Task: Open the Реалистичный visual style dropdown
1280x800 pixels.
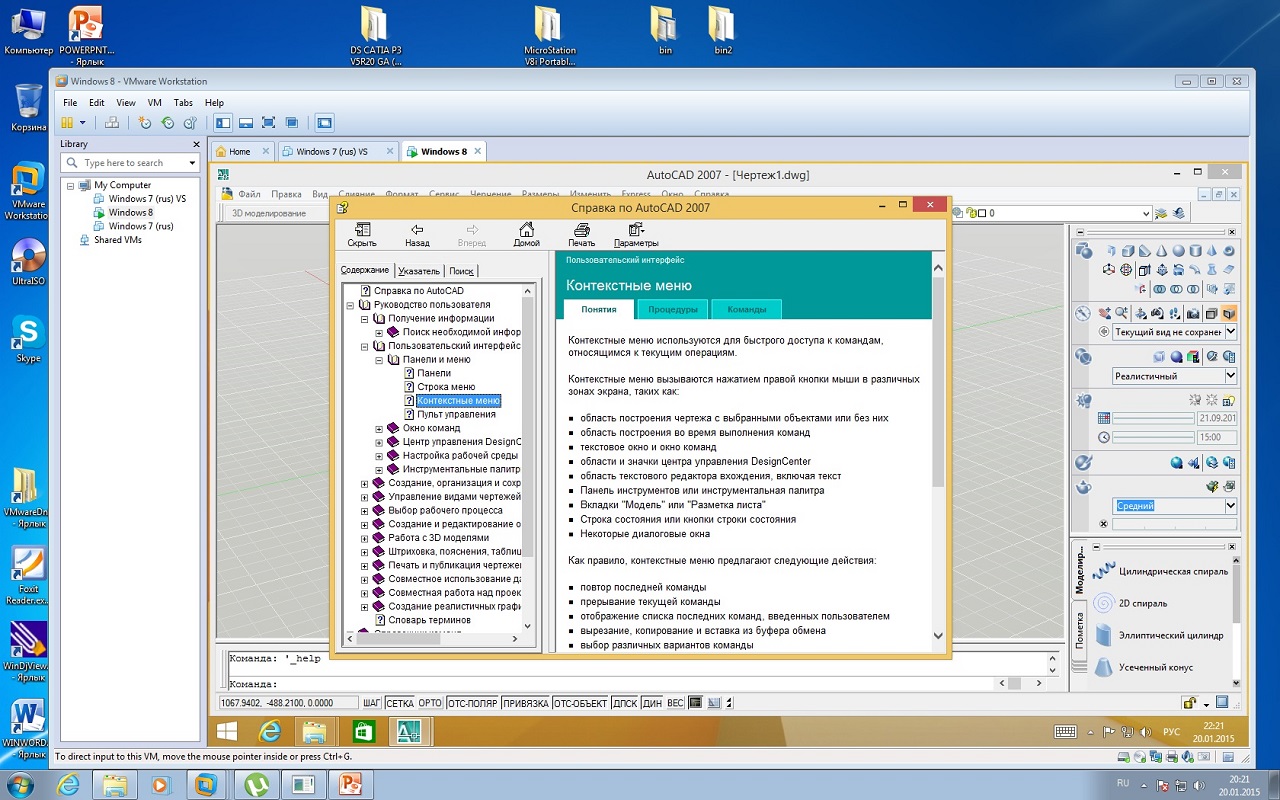Action: 1229,376
